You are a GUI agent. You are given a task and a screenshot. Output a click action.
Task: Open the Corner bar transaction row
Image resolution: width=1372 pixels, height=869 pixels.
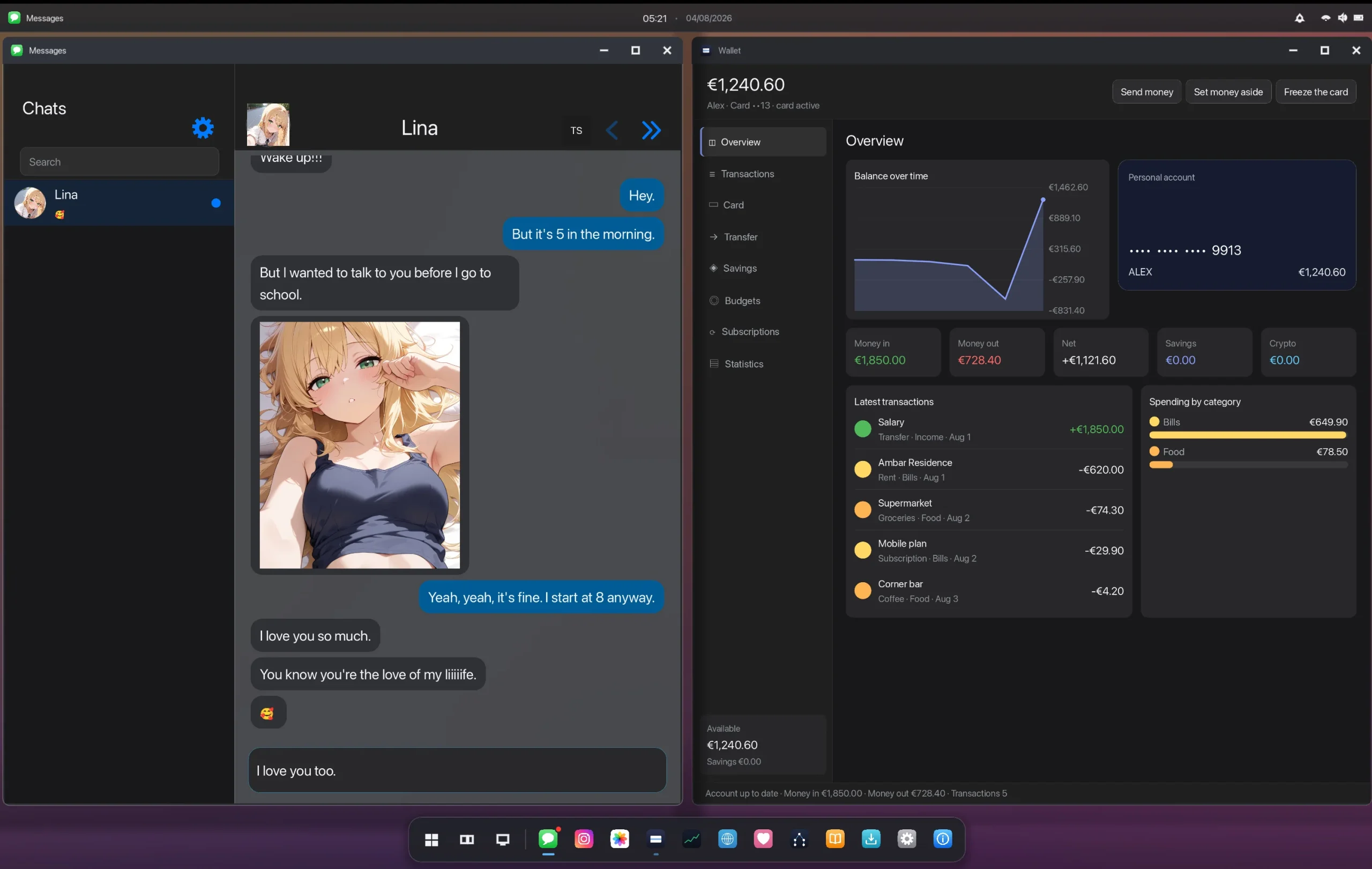click(989, 591)
